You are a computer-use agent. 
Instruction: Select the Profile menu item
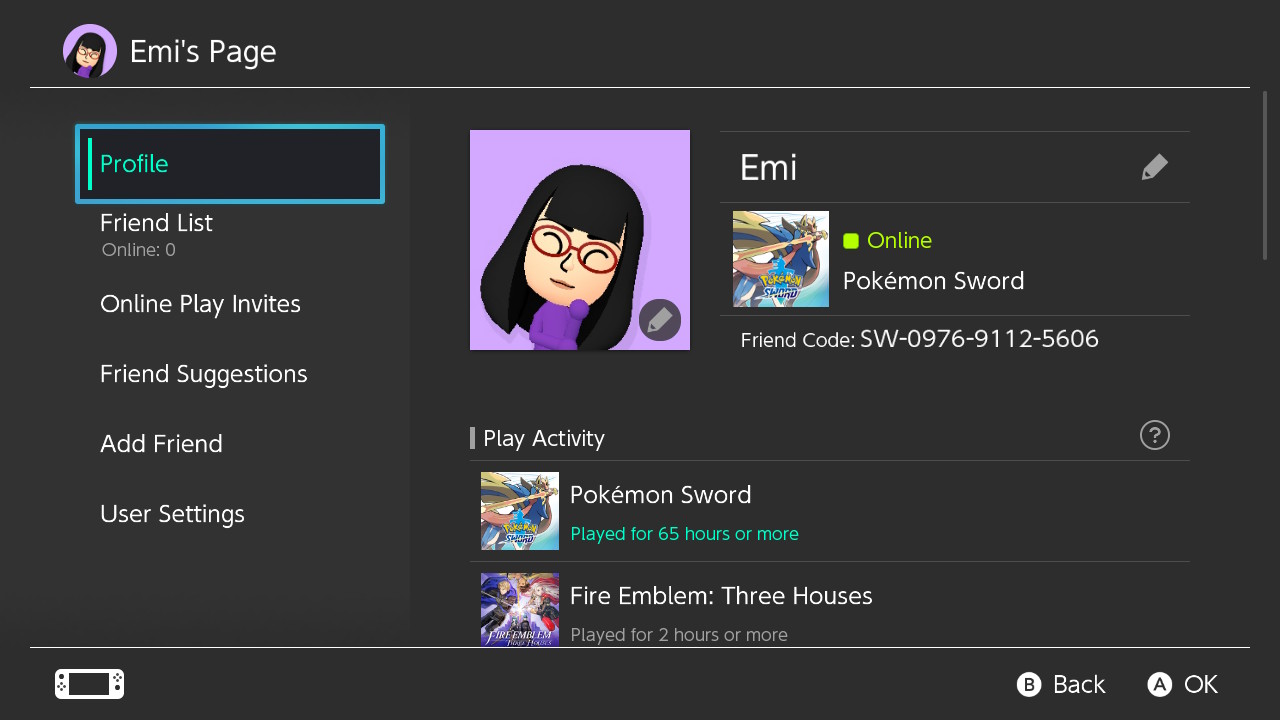click(x=230, y=164)
